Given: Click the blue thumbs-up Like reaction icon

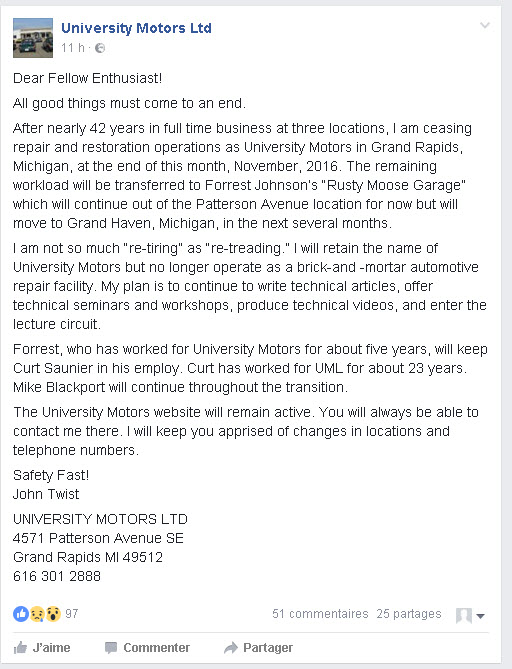Looking at the screenshot, I should 20,614.
